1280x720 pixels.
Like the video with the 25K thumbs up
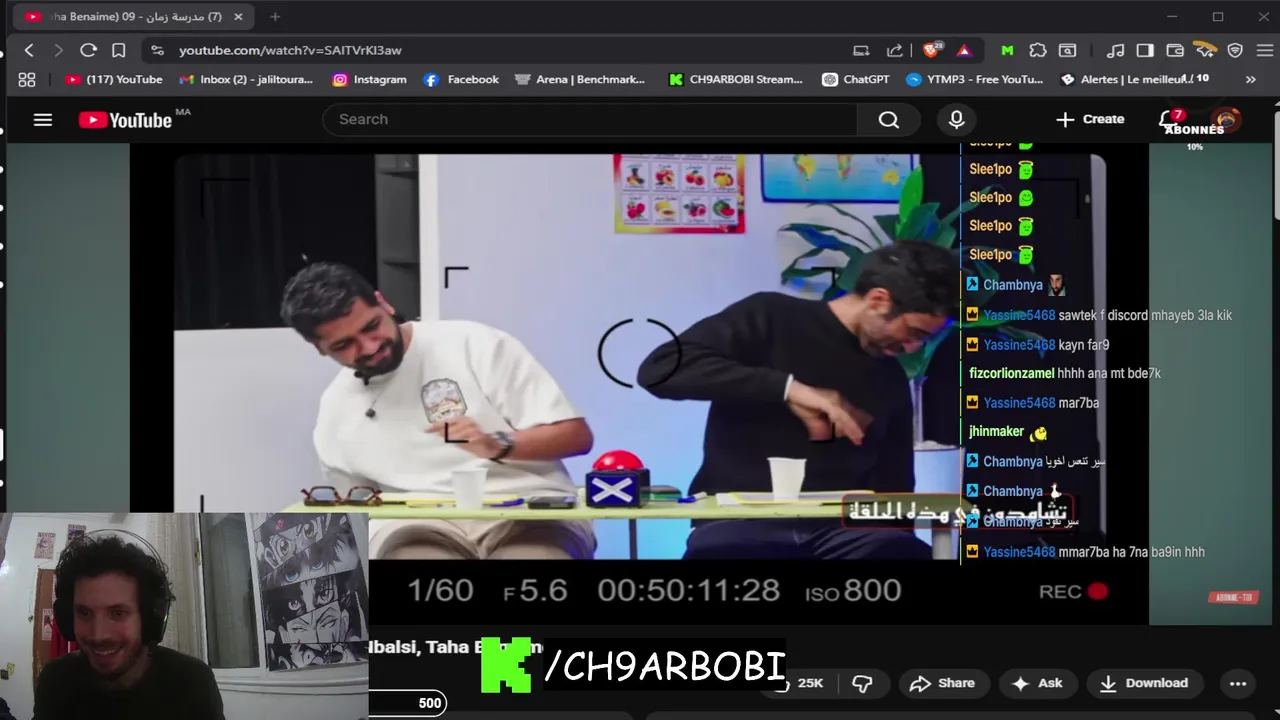pos(800,683)
